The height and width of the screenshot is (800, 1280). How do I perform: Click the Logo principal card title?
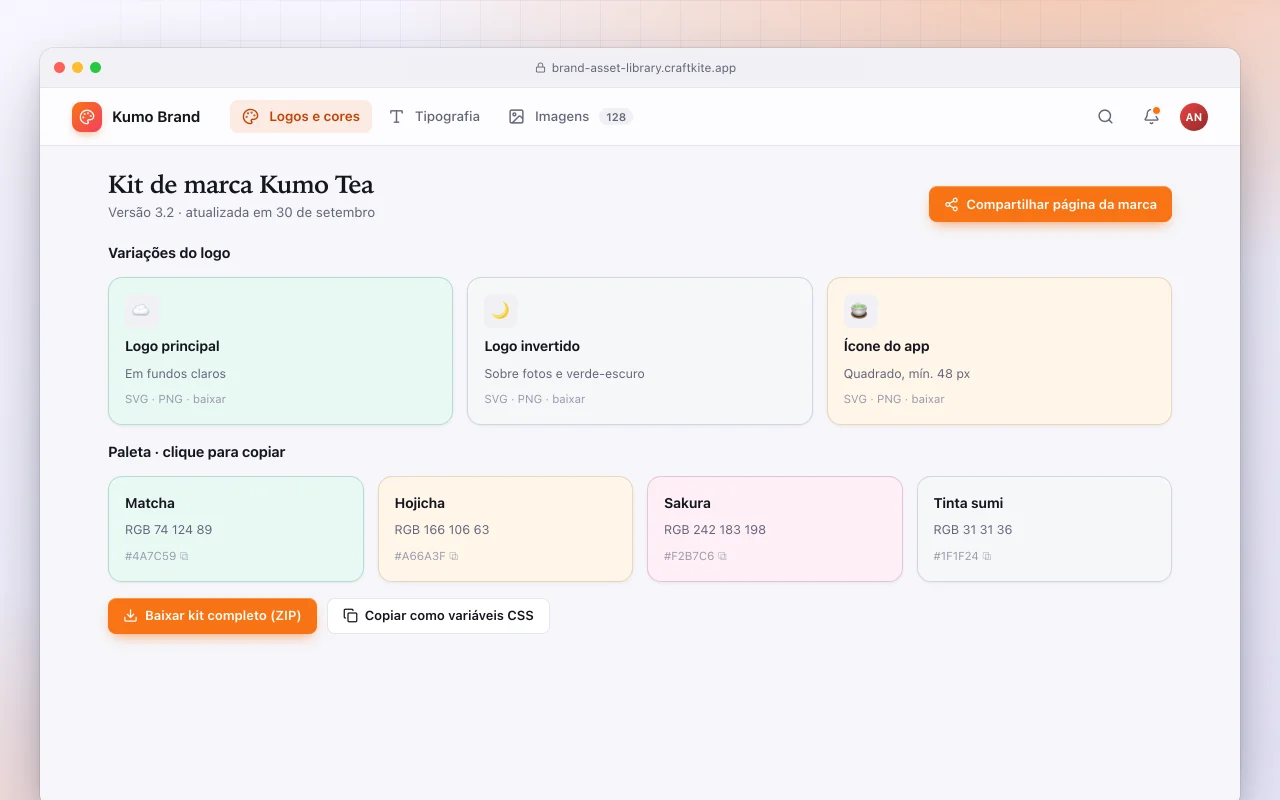[x=172, y=346]
